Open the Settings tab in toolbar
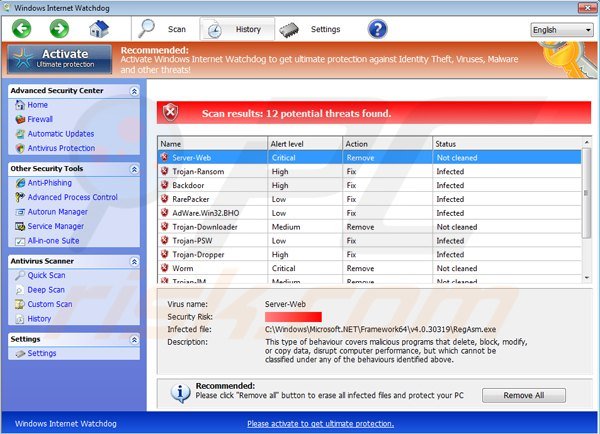This screenshot has width=600, height=434. (312, 29)
